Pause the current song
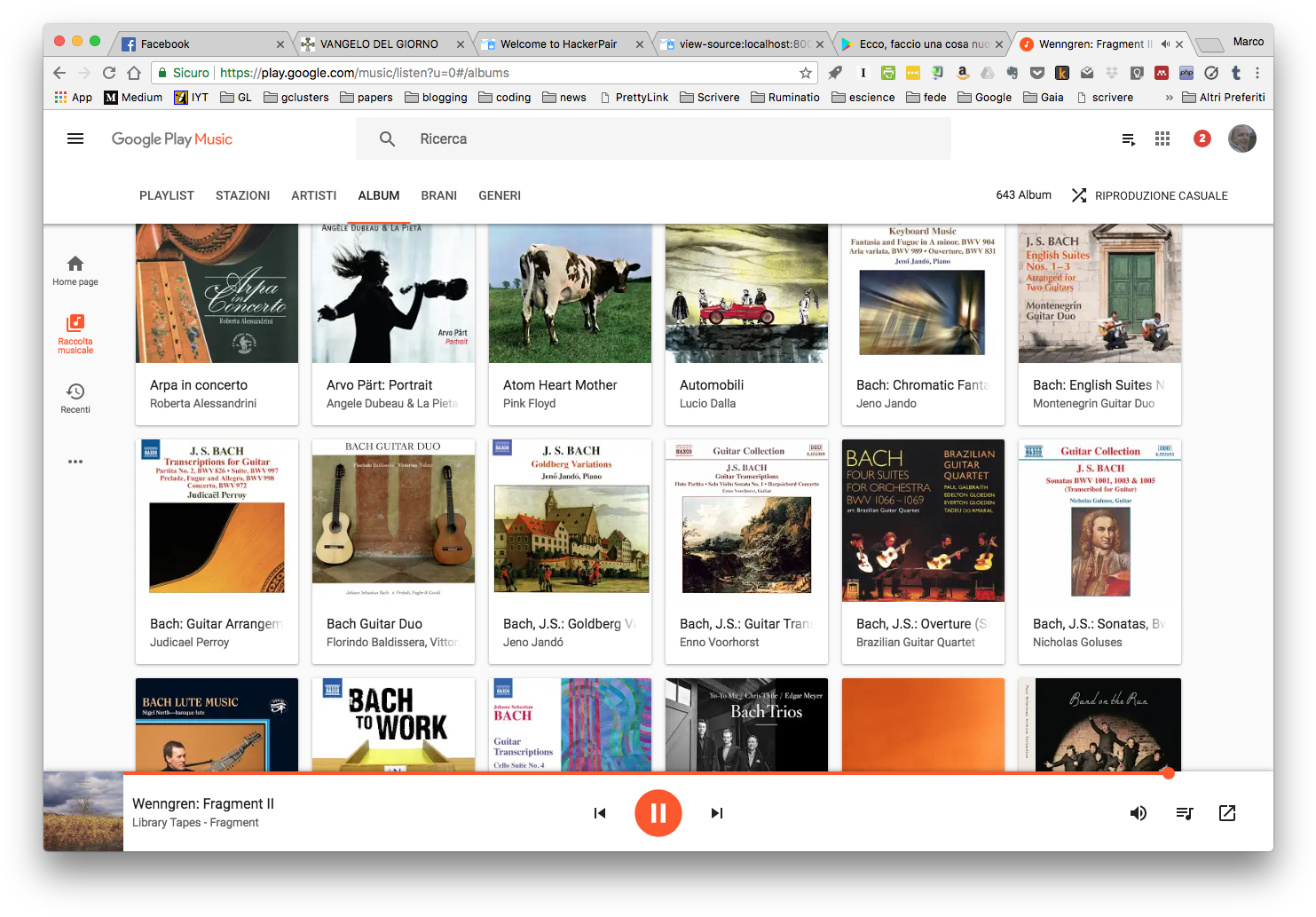 point(658,813)
